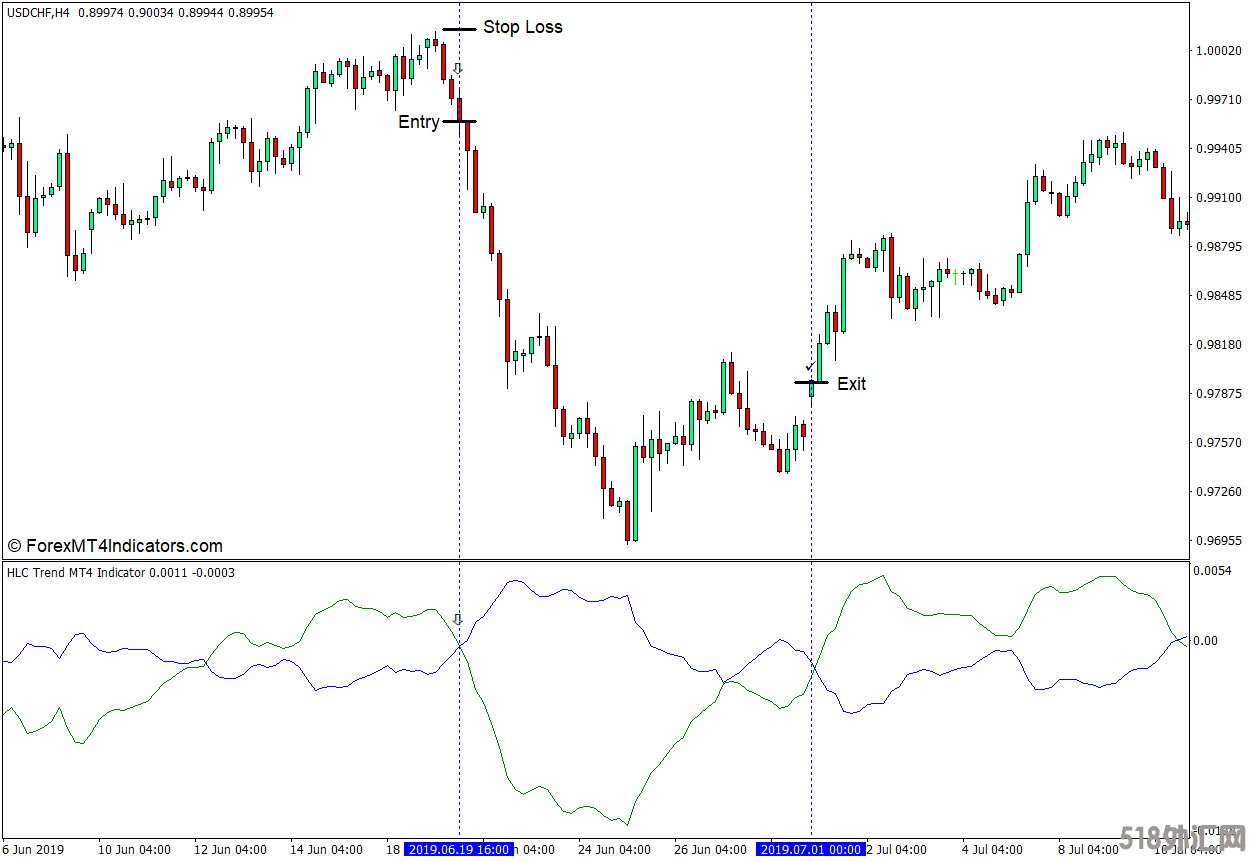Select the horizontal Entry line marker
This screenshot has height=862, width=1253.
tap(459, 121)
